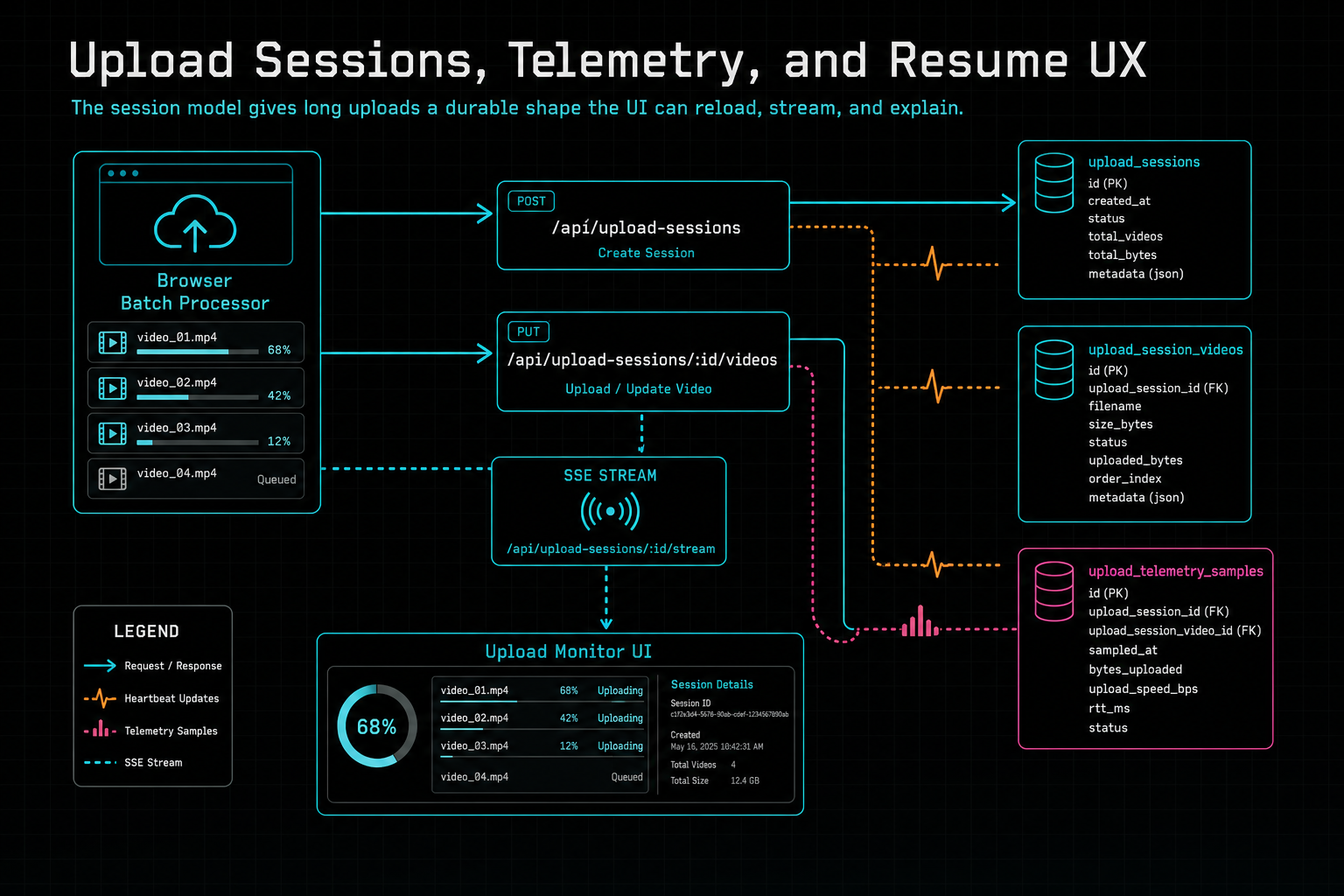Select the upload_session_videos database cylinder icon
The width and height of the screenshot is (1344, 896).
click(x=1053, y=369)
